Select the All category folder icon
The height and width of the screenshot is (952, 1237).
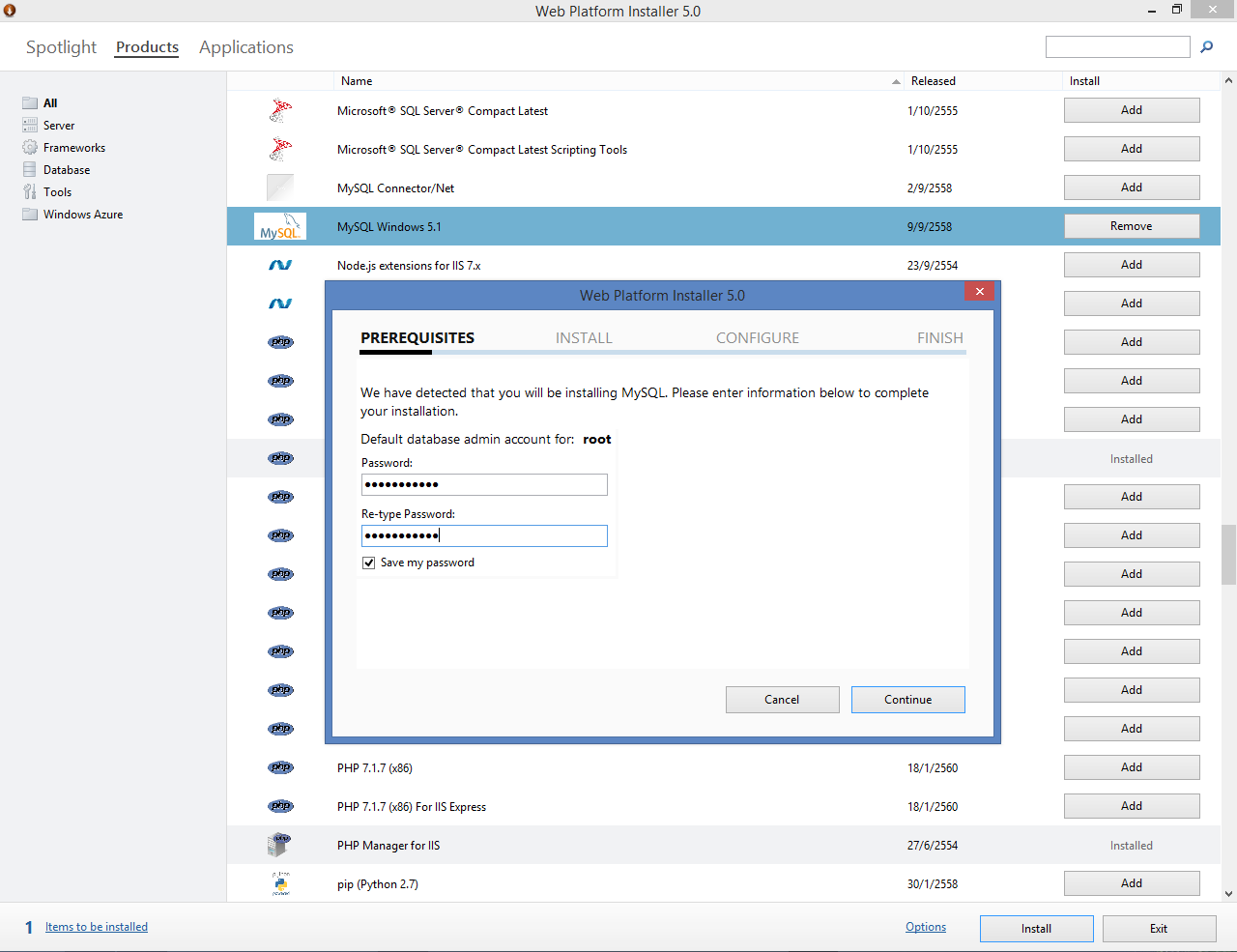click(30, 102)
